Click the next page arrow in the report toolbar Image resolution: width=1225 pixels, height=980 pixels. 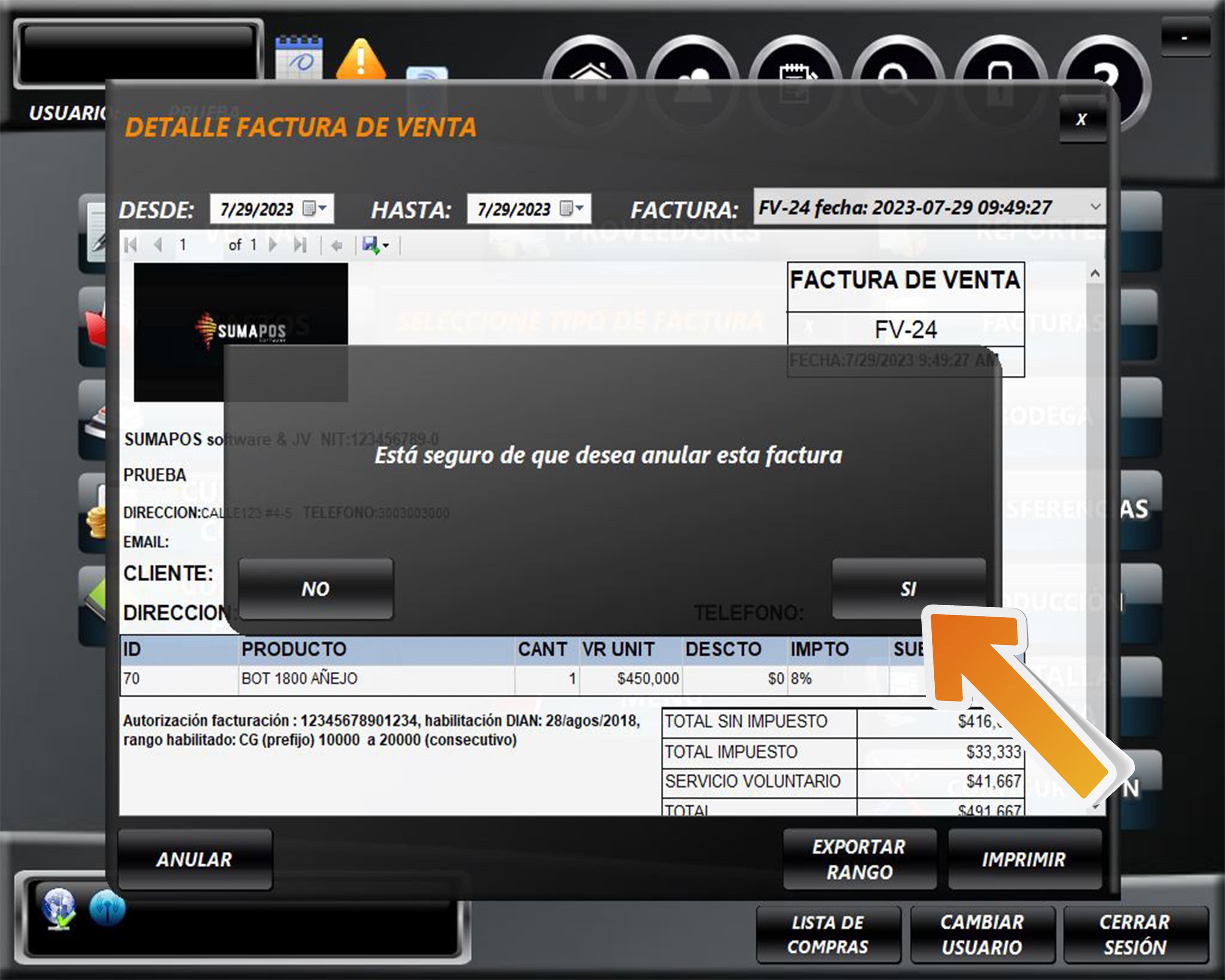click(x=273, y=245)
